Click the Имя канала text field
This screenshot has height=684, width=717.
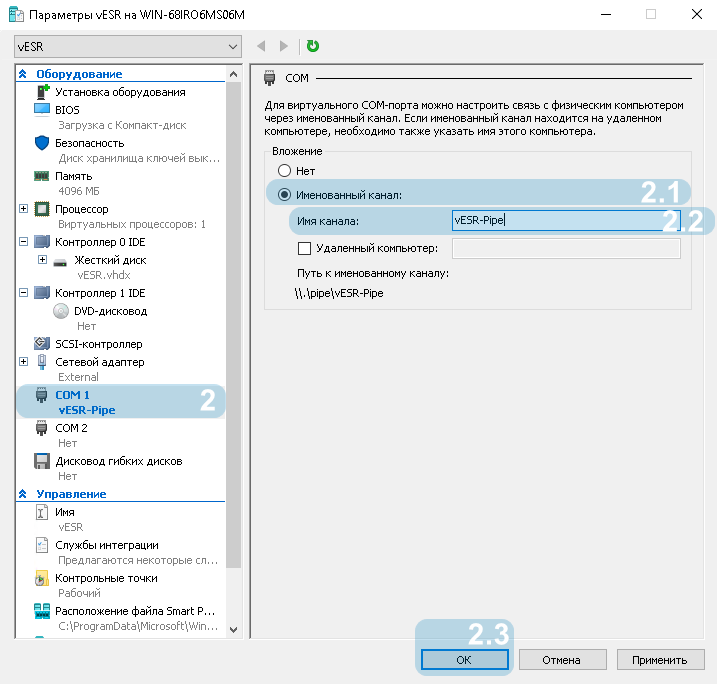click(x=566, y=220)
